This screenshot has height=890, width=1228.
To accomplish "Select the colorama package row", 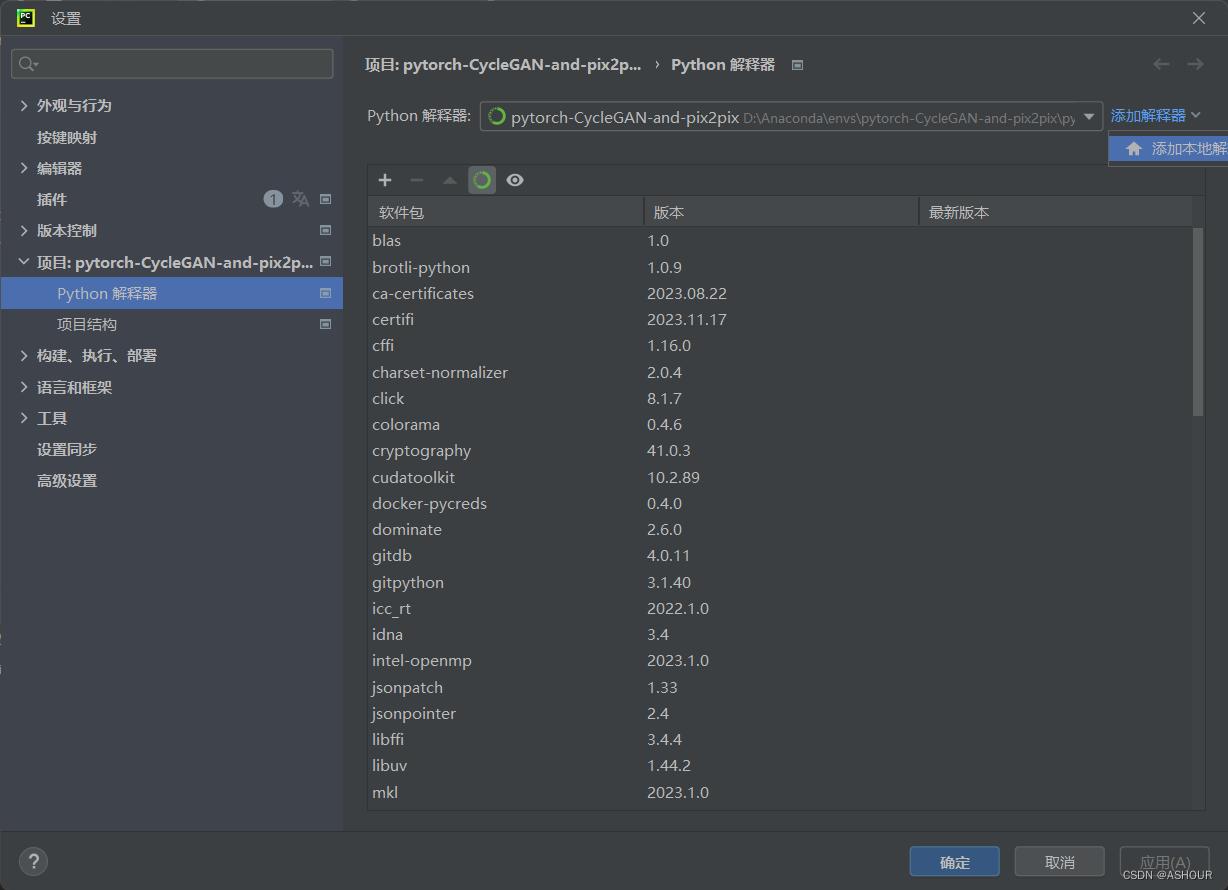I will click(x=780, y=425).
